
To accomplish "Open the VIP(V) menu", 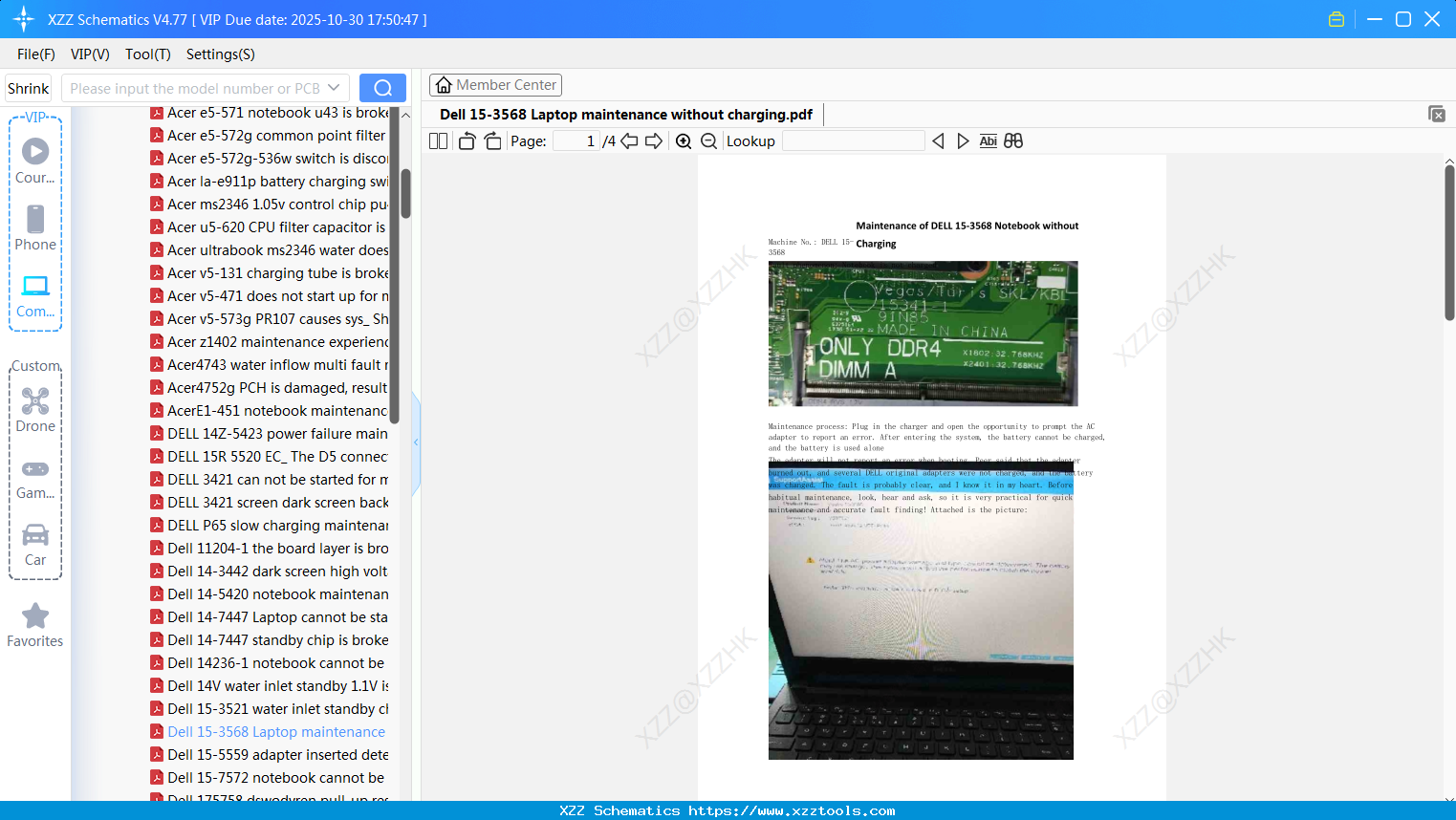I will coord(90,54).
